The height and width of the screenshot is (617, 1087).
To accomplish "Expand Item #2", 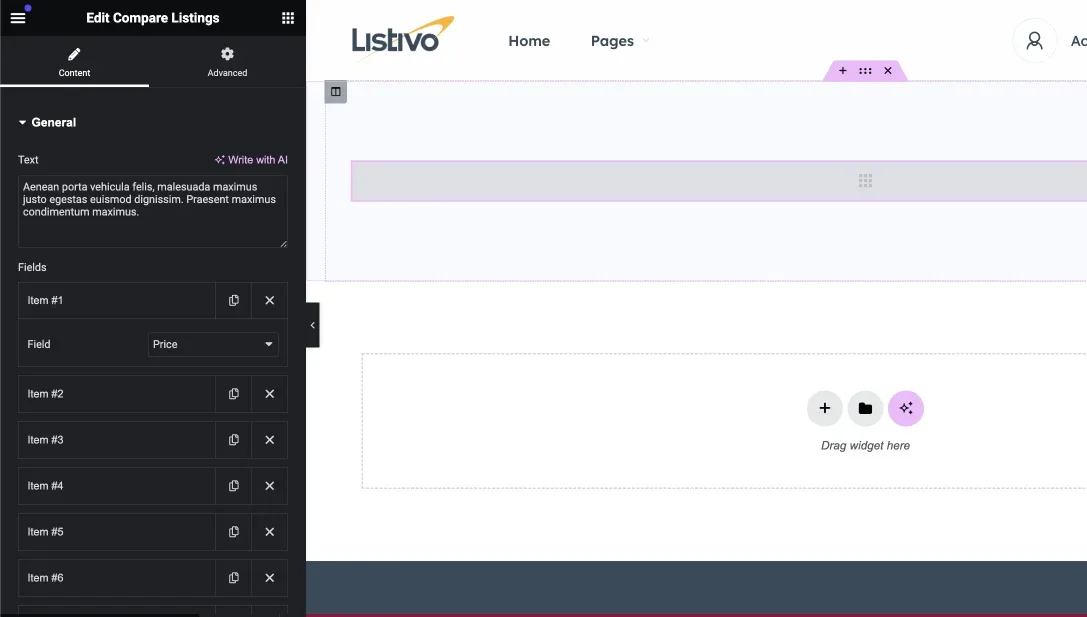I will pyautogui.click(x=116, y=394).
